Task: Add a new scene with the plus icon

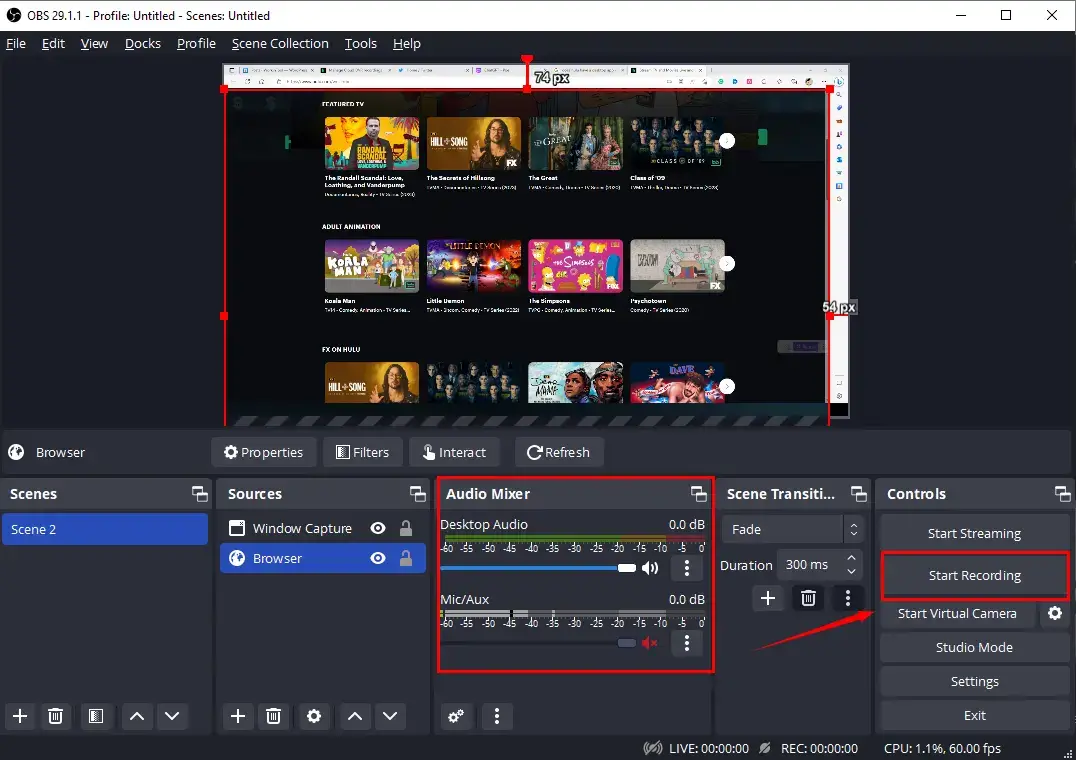Action: pos(20,716)
